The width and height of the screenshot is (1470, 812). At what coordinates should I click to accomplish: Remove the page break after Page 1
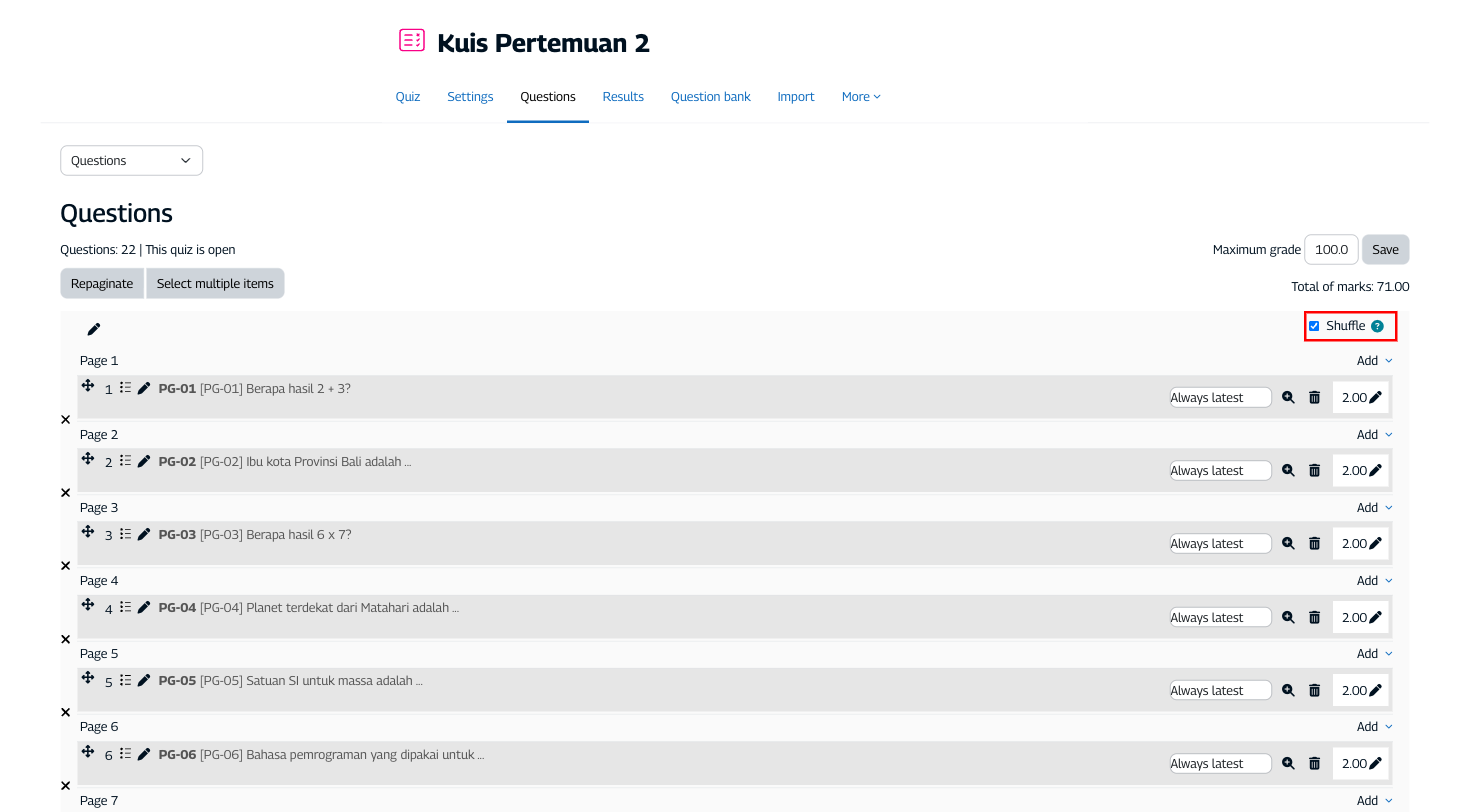pos(65,420)
